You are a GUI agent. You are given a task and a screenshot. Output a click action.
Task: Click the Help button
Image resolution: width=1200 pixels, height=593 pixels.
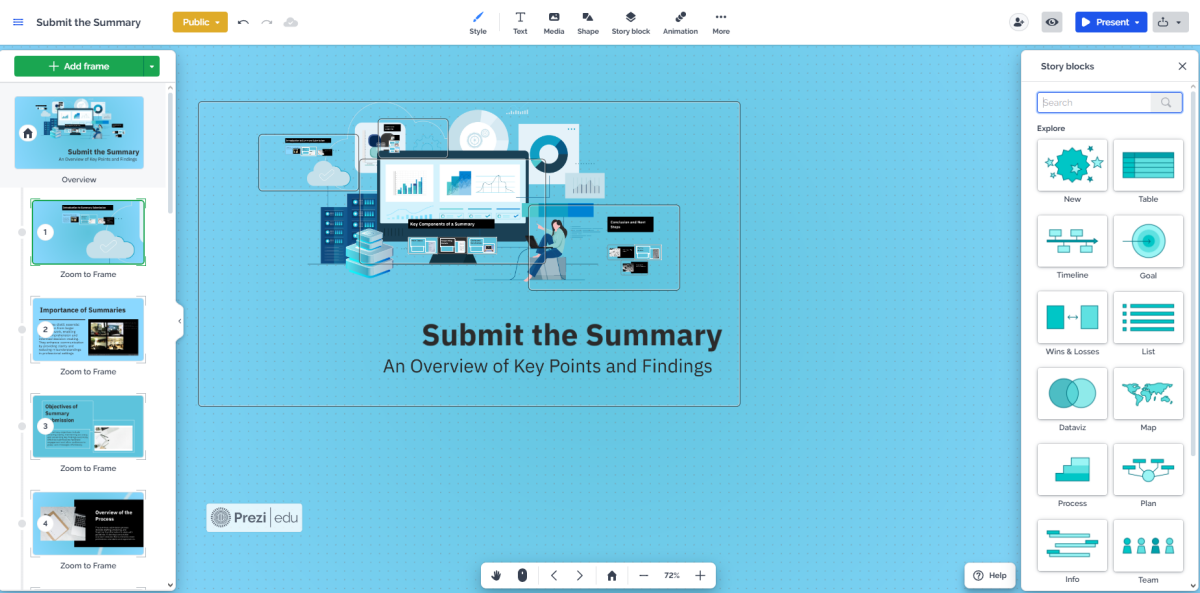[990, 576]
